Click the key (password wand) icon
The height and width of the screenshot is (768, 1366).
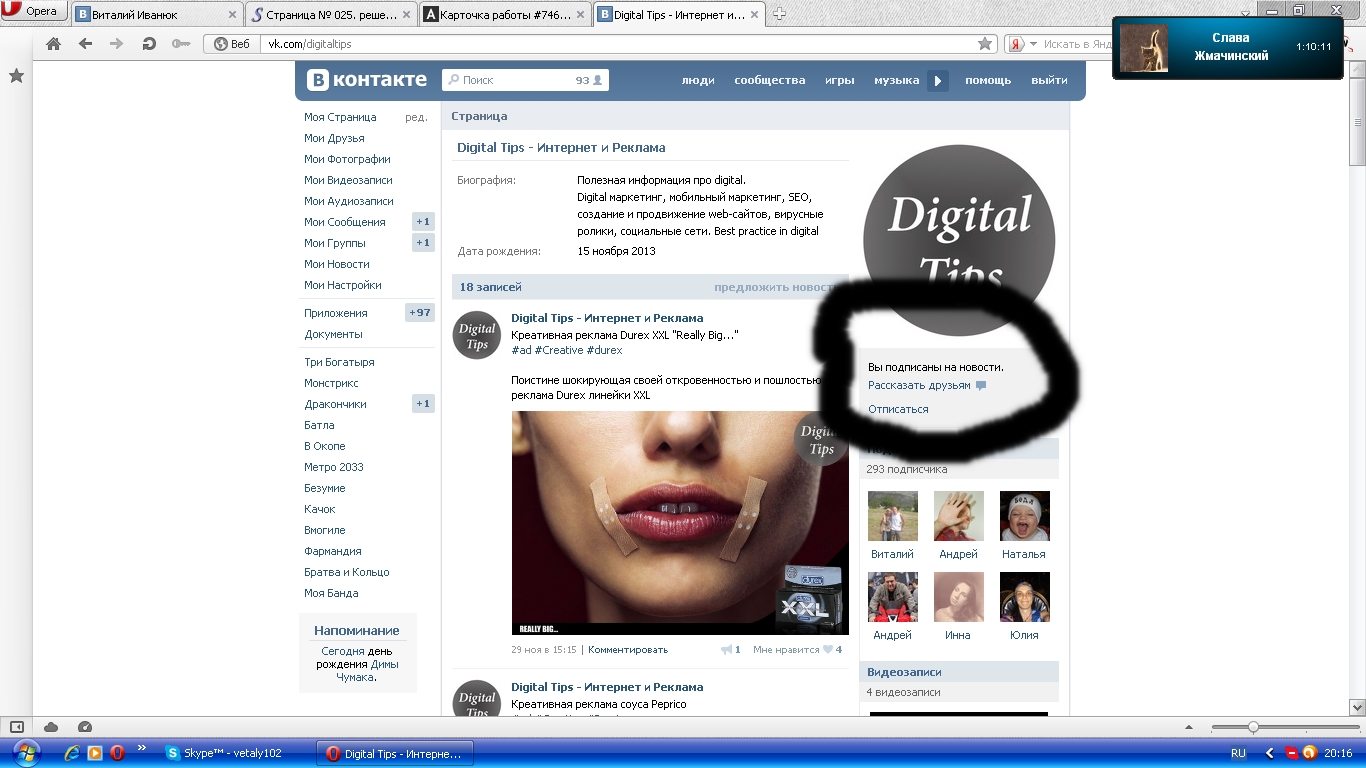(181, 44)
